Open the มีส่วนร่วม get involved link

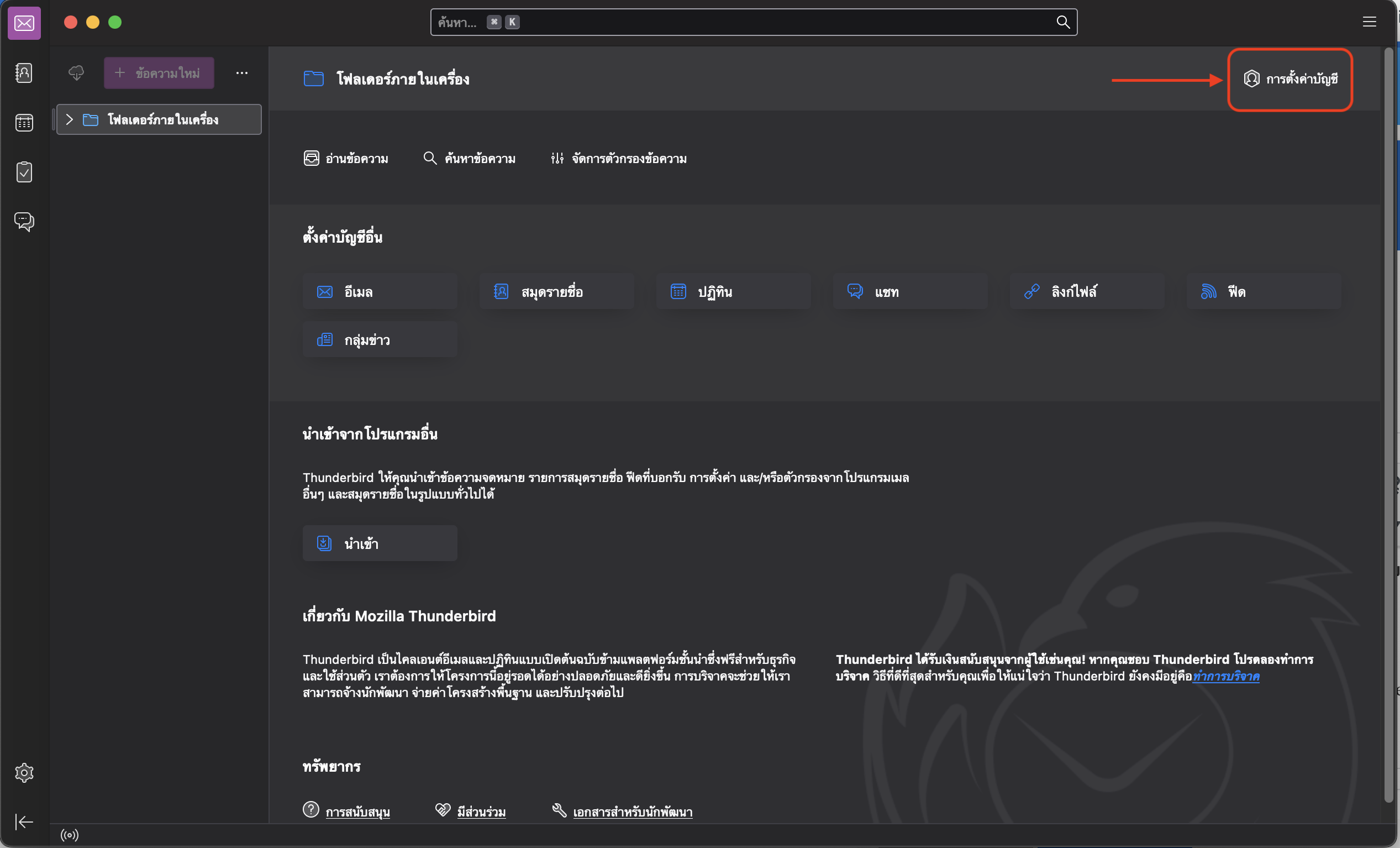(x=481, y=812)
